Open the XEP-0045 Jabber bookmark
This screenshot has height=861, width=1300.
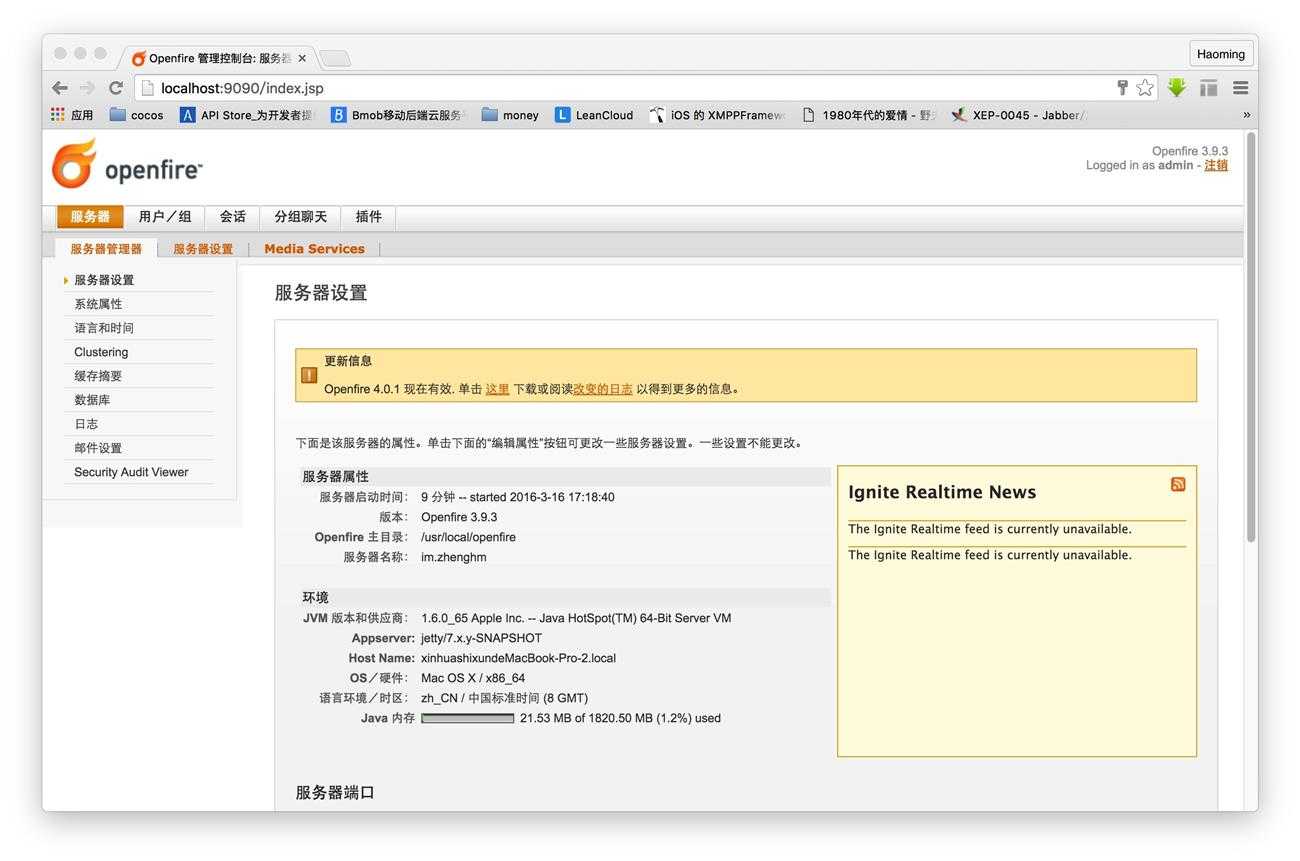[x=1019, y=115]
